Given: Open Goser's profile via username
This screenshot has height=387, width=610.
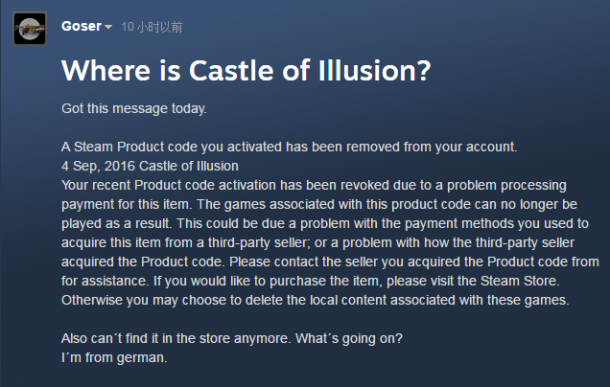Looking at the screenshot, I should pos(81,26).
